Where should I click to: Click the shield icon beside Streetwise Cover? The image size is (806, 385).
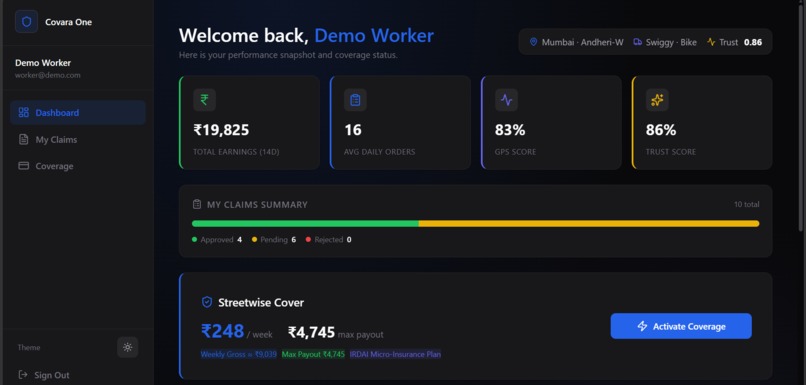[207, 302]
